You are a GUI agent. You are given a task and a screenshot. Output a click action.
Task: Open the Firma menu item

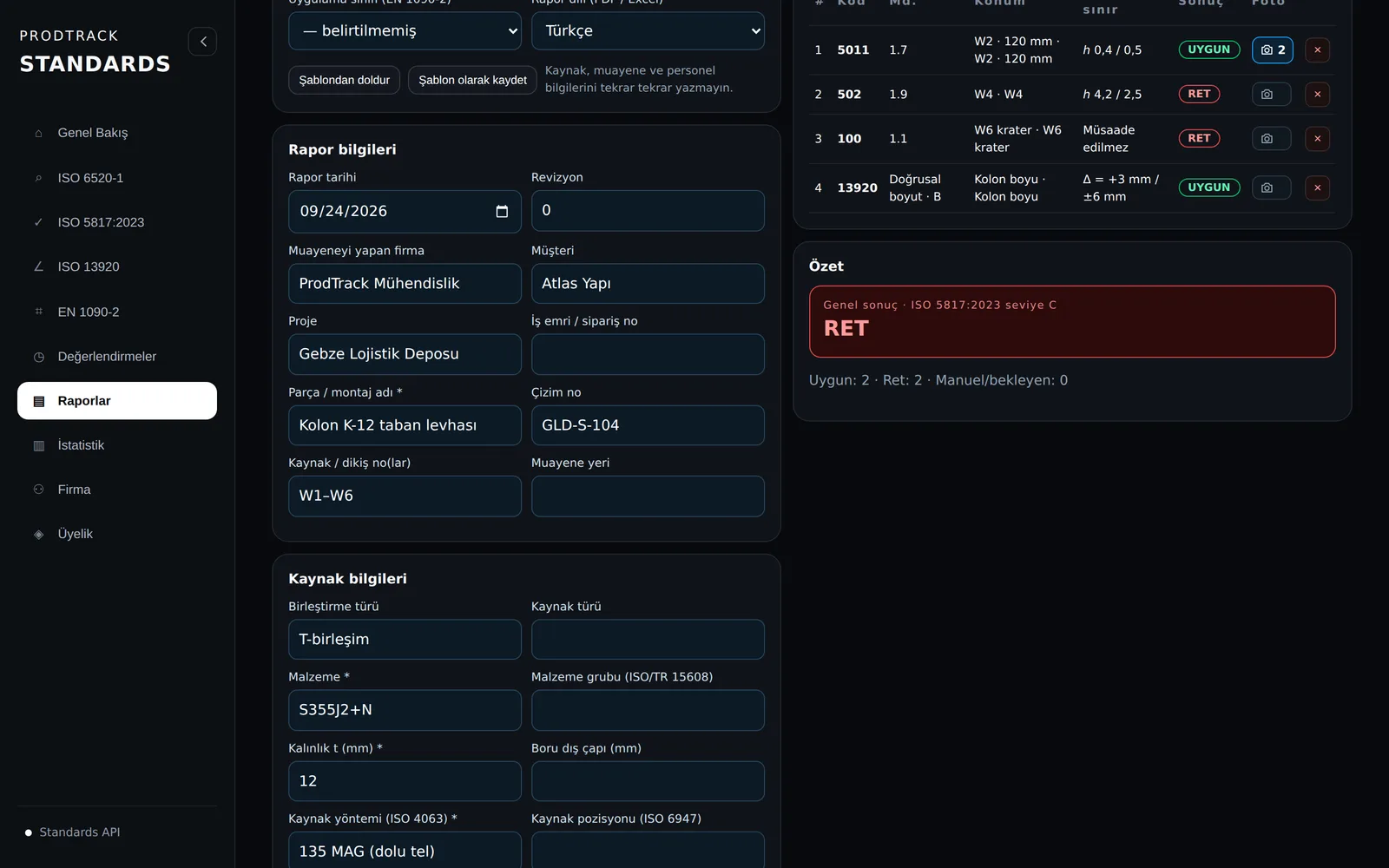pyautogui.click(x=117, y=490)
